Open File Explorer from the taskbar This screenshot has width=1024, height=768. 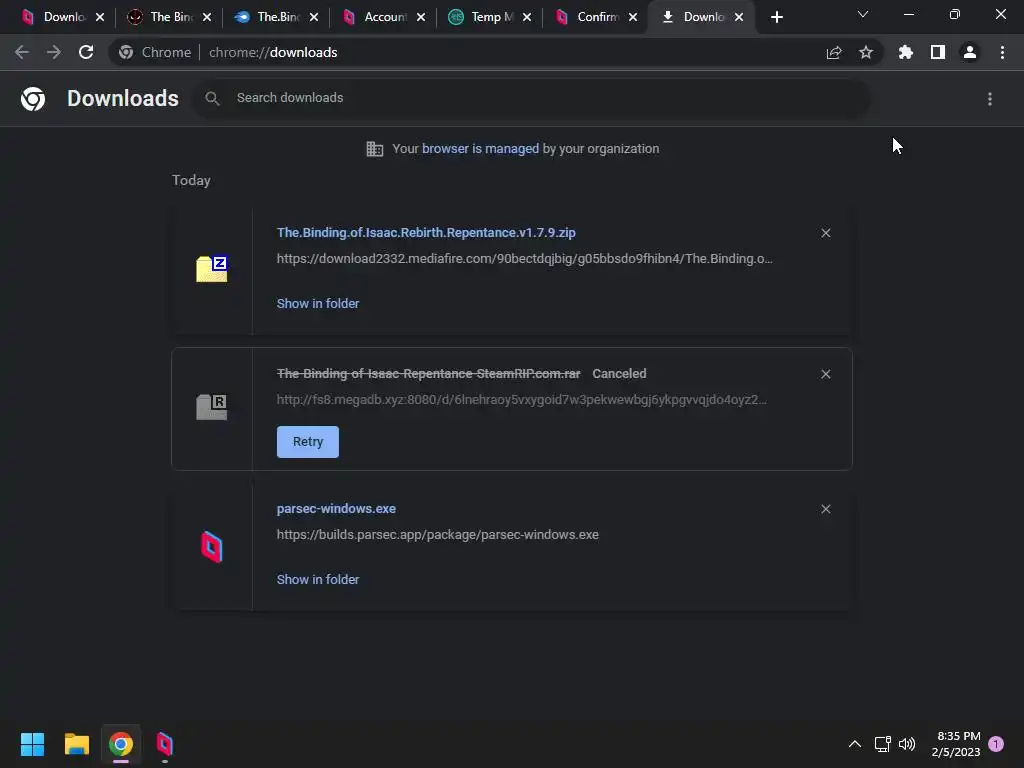(x=76, y=744)
